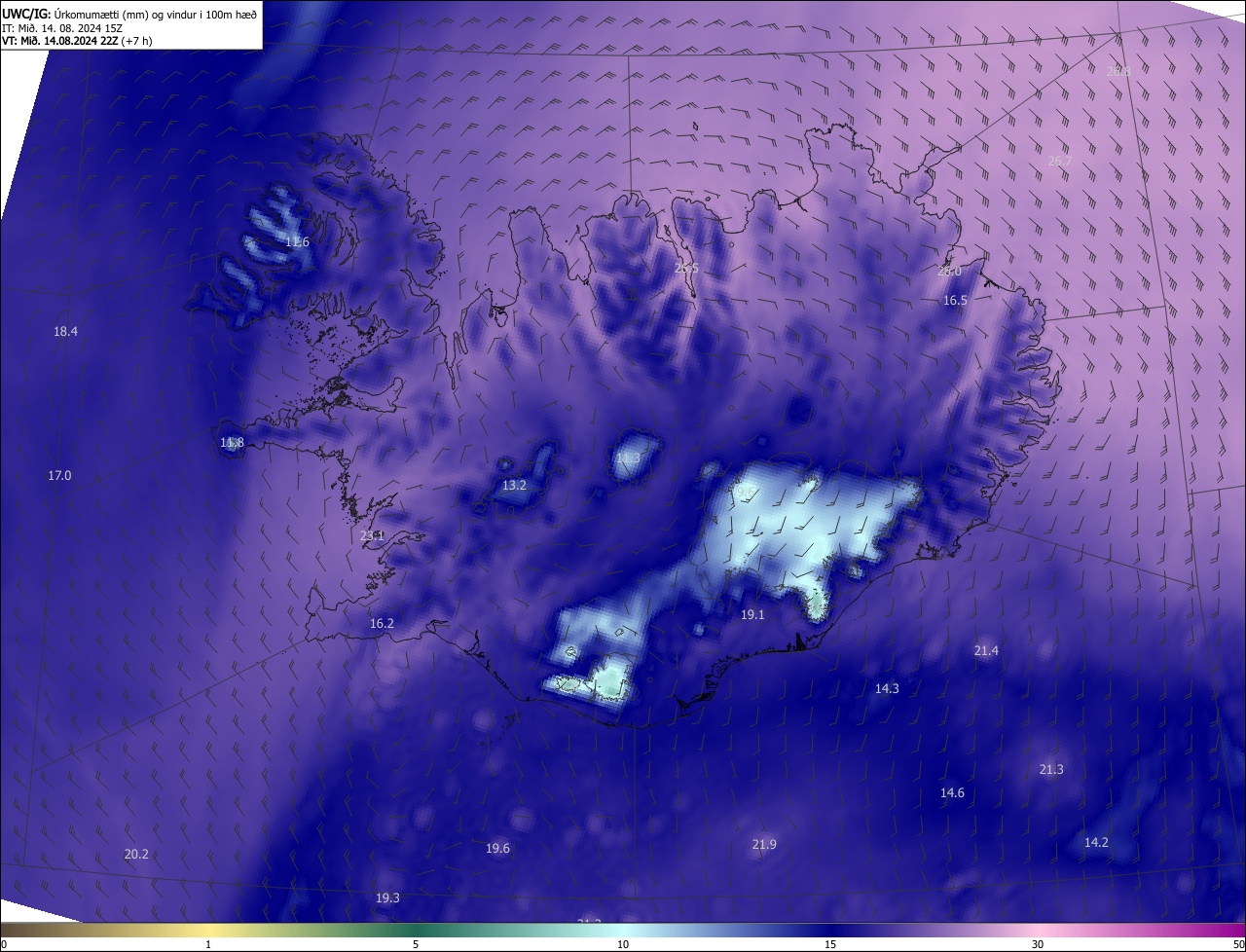Click the 21.3 map value
The height and width of the screenshot is (952, 1246).
coord(1051,770)
